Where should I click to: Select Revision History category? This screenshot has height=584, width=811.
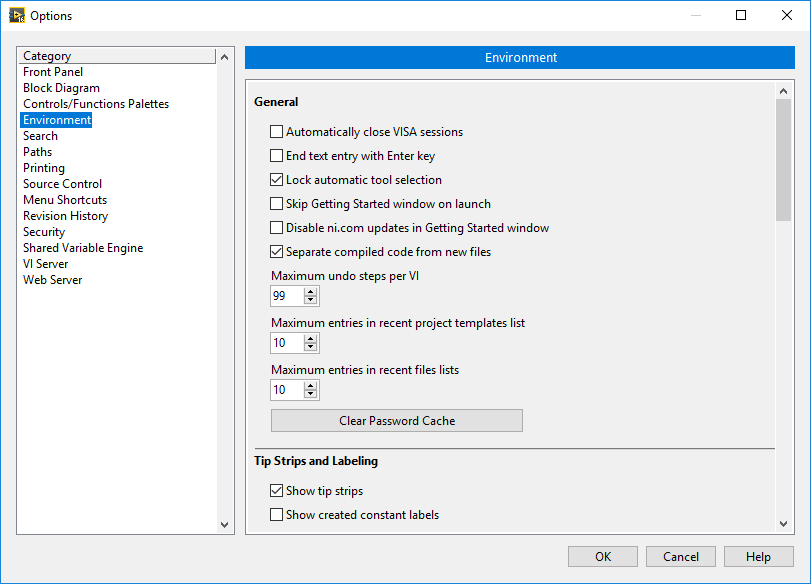tap(65, 216)
